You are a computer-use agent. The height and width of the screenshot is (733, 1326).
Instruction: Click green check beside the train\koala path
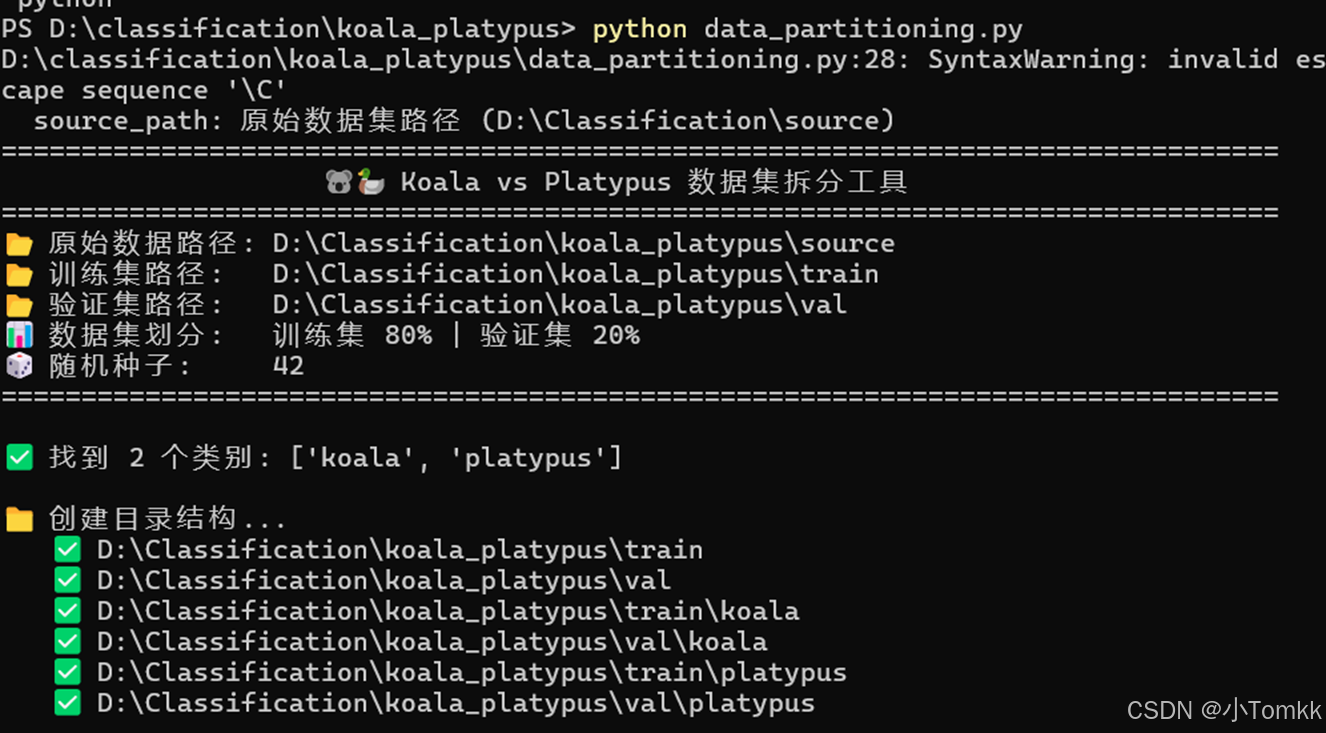point(67,611)
